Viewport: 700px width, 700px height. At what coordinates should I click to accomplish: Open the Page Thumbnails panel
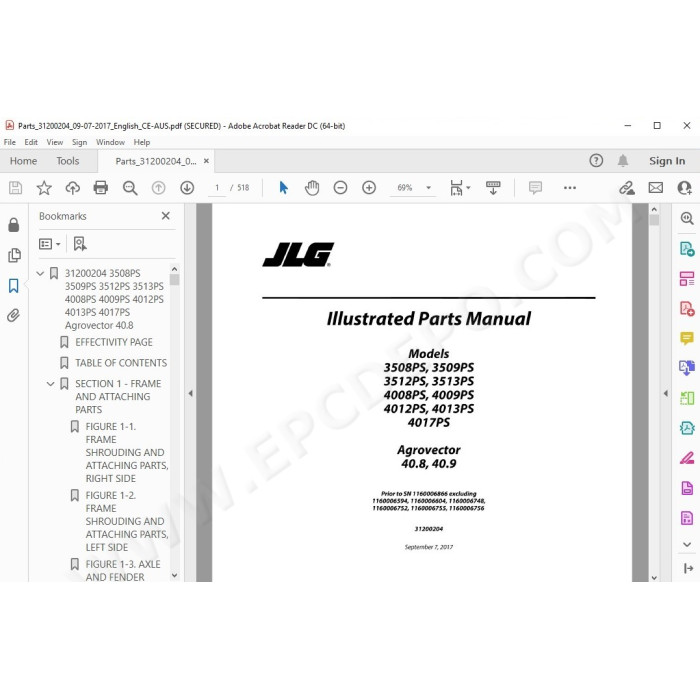[14, 255]
